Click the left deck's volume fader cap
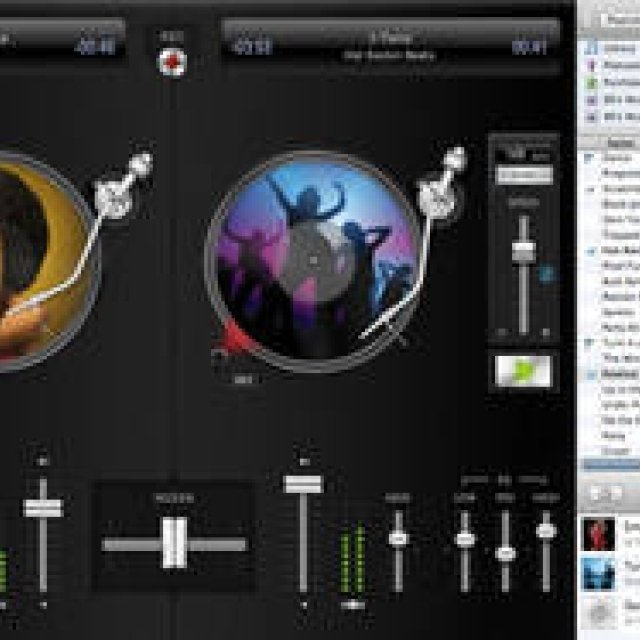Viewport: 640px width, 640px height. pyautogui.click(x=43, y=508)
